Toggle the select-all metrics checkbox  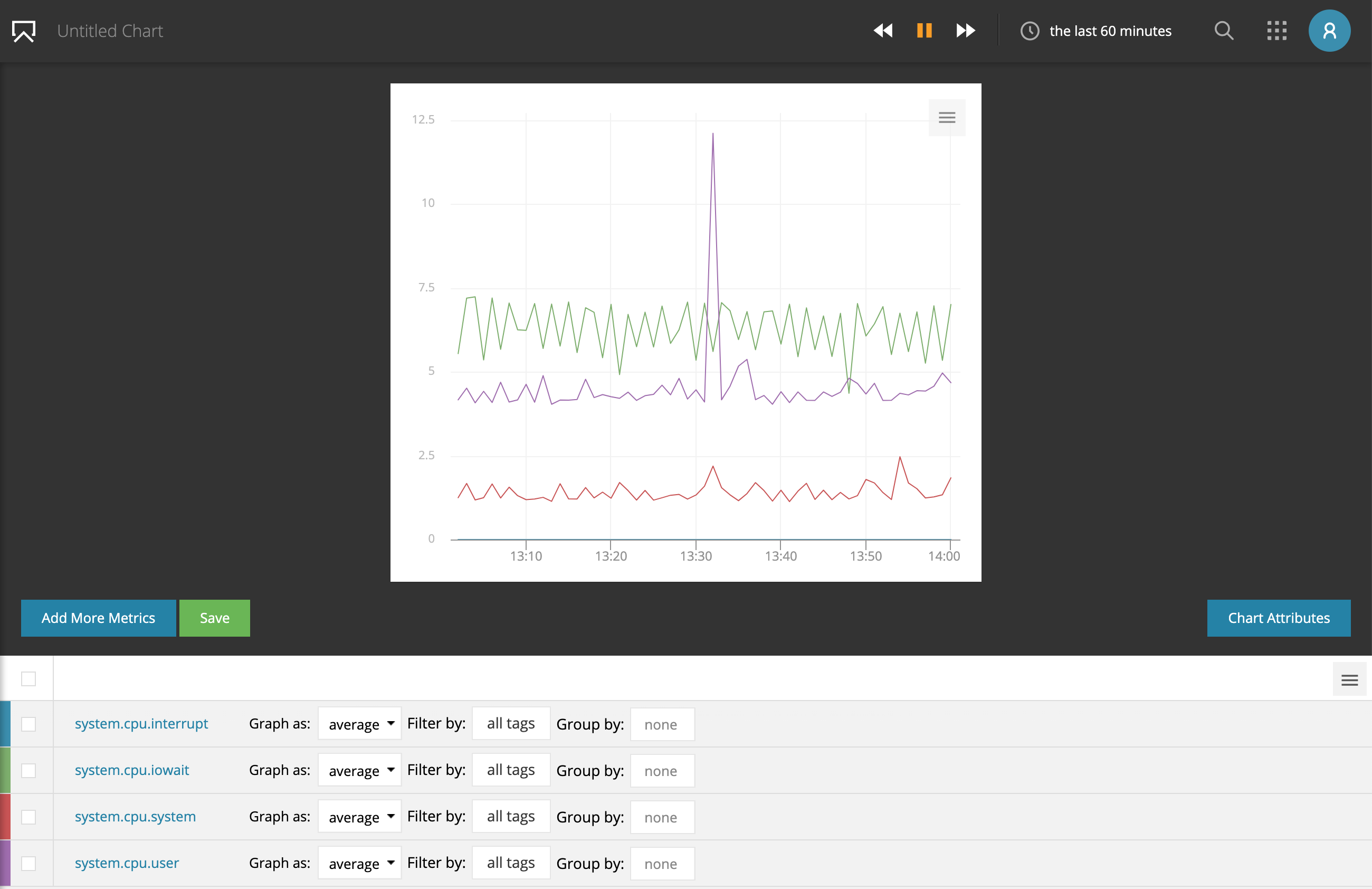[x=28, y=678]
